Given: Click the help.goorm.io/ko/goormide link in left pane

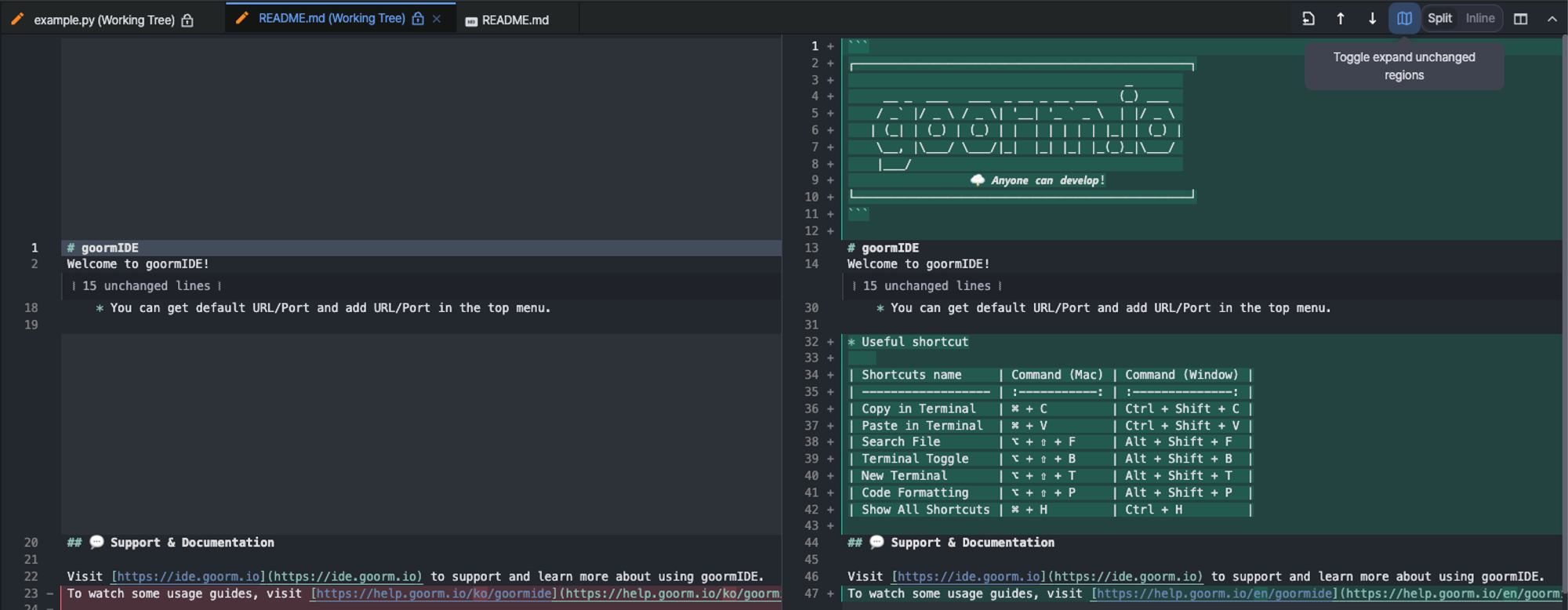Looking at the screenshot, I should click(x=434, y=594).
